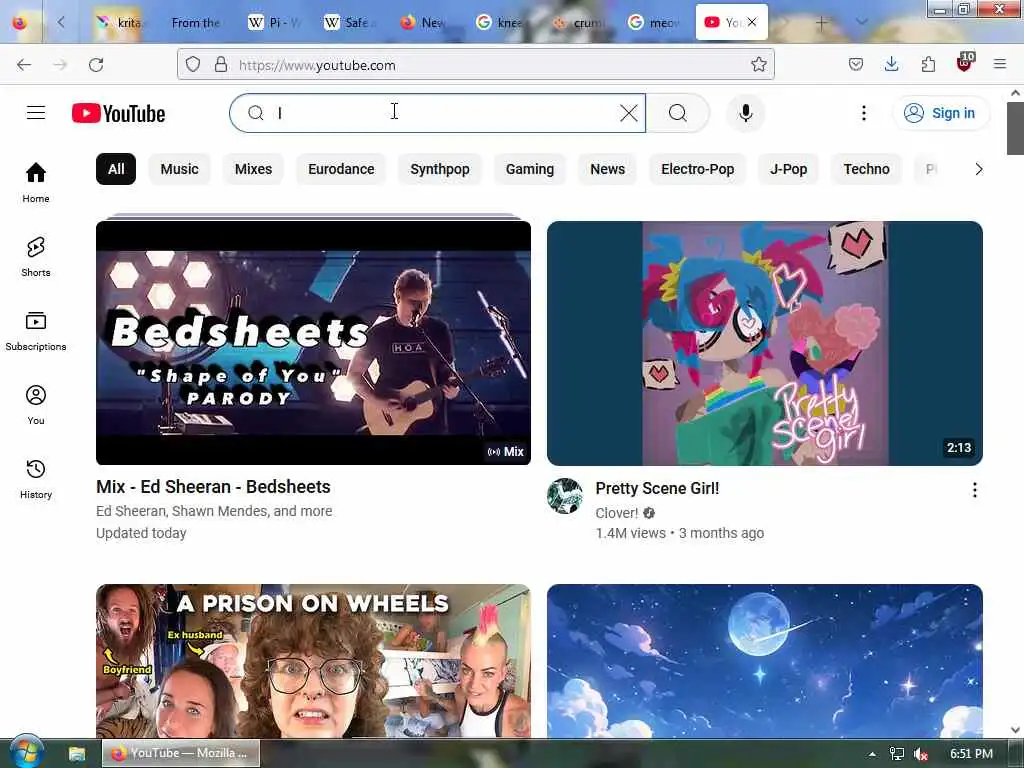Viewport: 1024px width, 768px height.
Task: Open the A Prison On Wheels thumbnail
Action: 313,661
